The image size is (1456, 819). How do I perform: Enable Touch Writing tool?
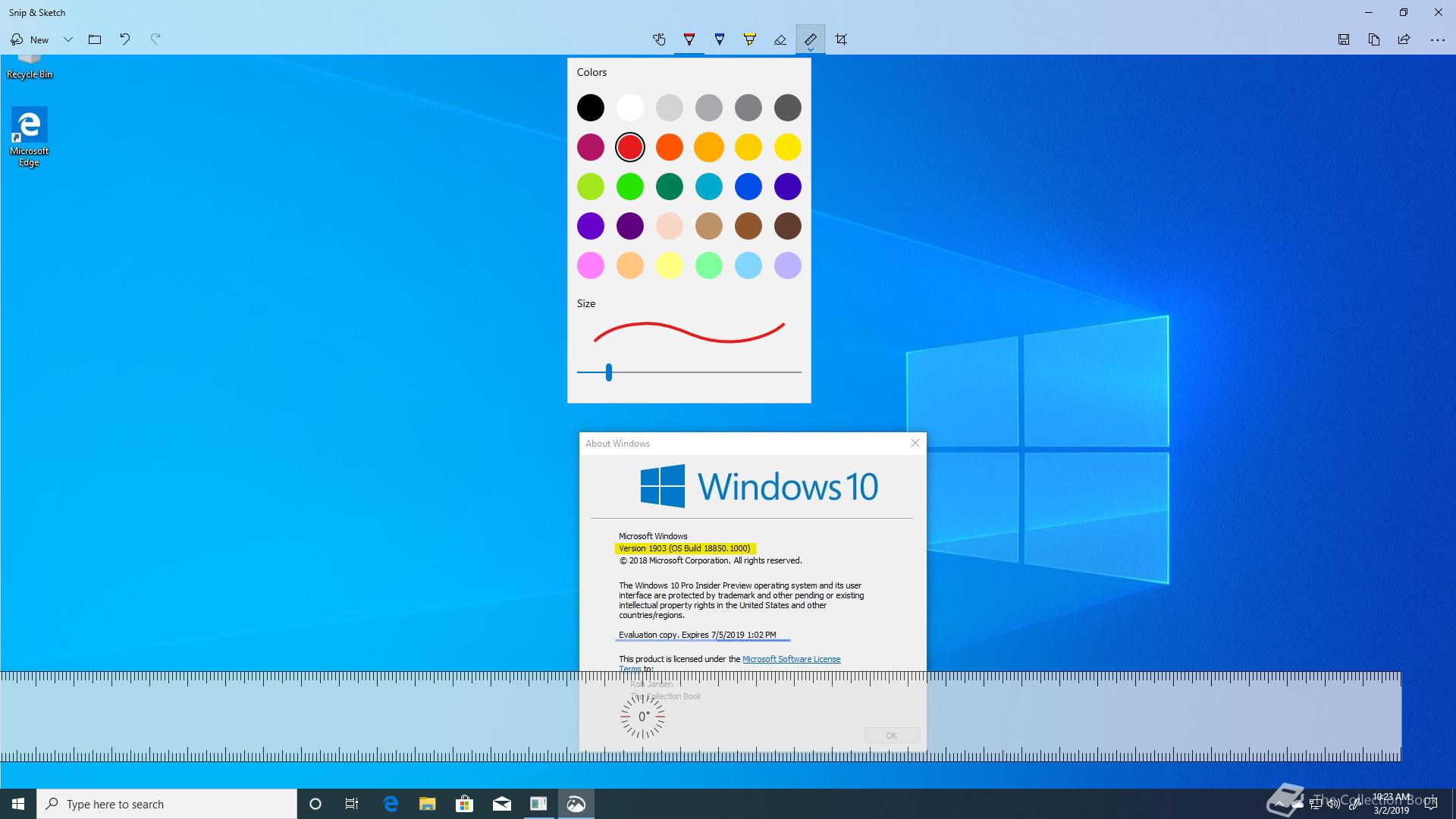(659, 39)
